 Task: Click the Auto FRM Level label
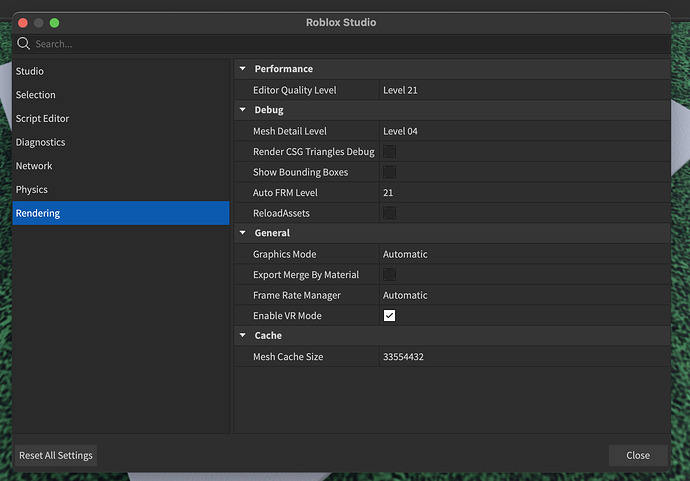point(285,192)
